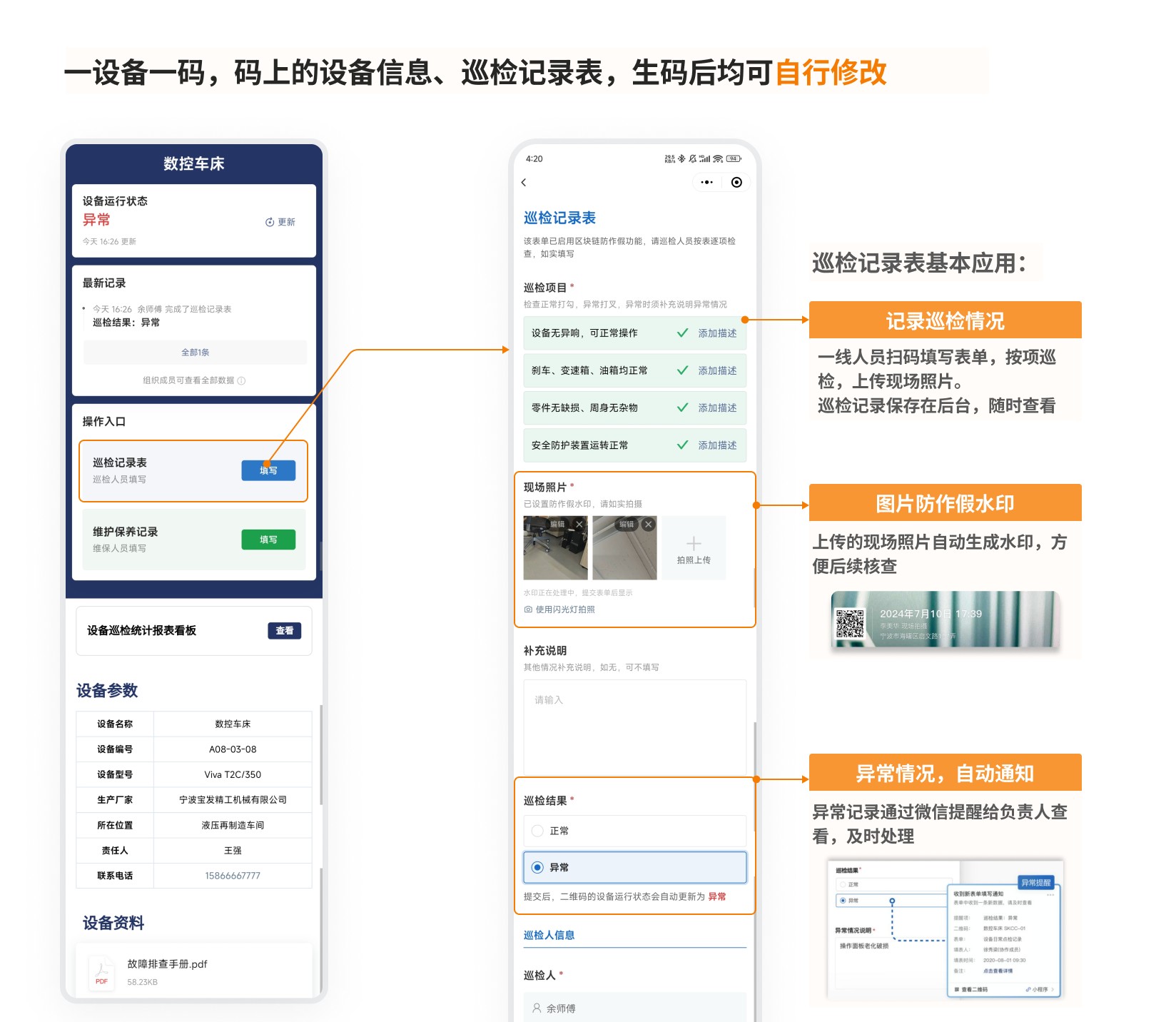Screen dimensions: 1176x1022
Task: Click the 设备资料 section heading
Action: click(113, 923)
